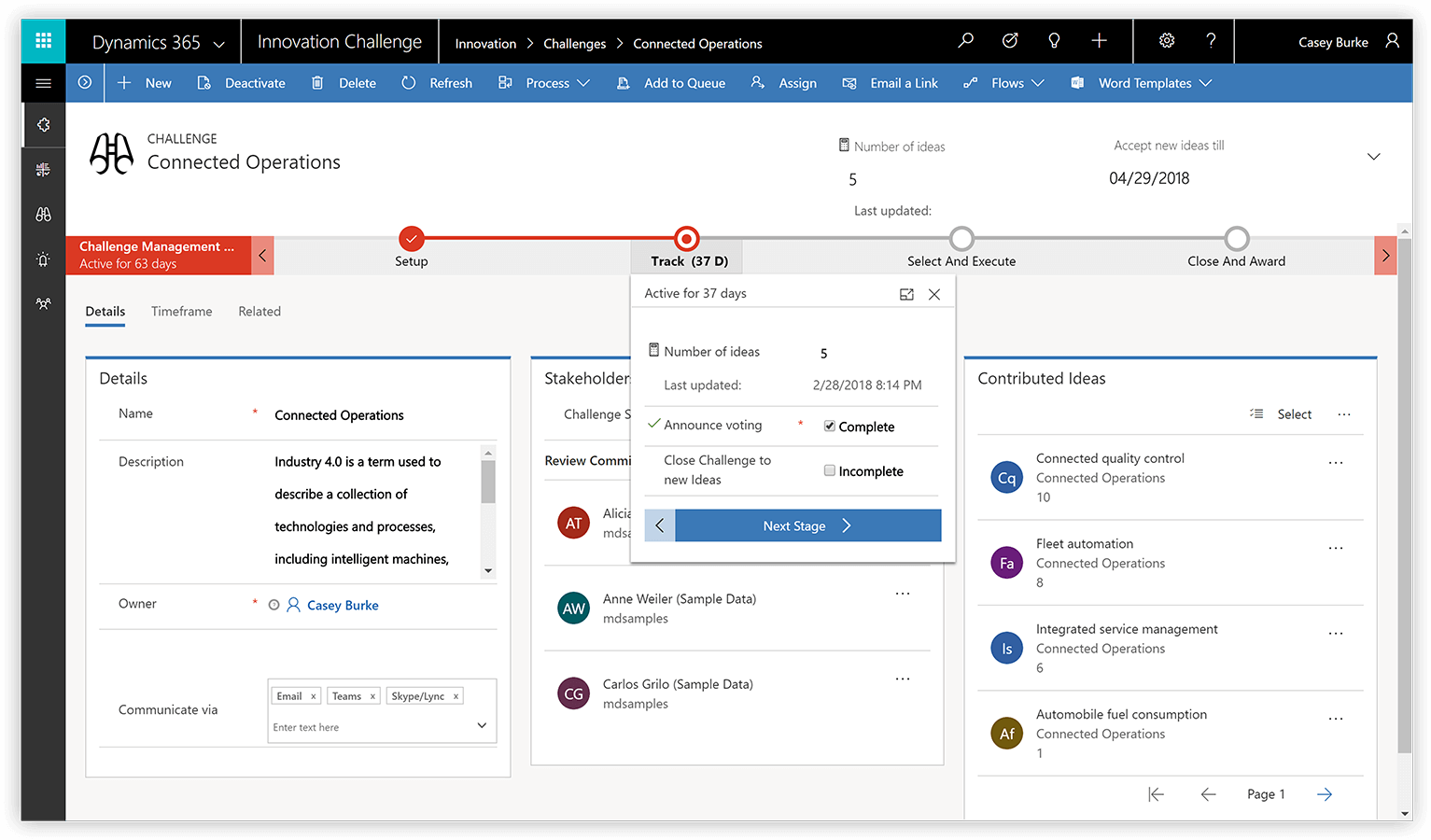Click the puzzle piece sidebar icon

click(43, 125)
